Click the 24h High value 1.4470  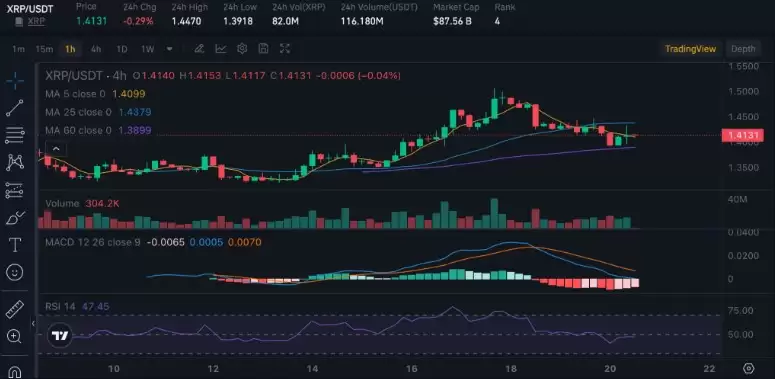point(186,21)
